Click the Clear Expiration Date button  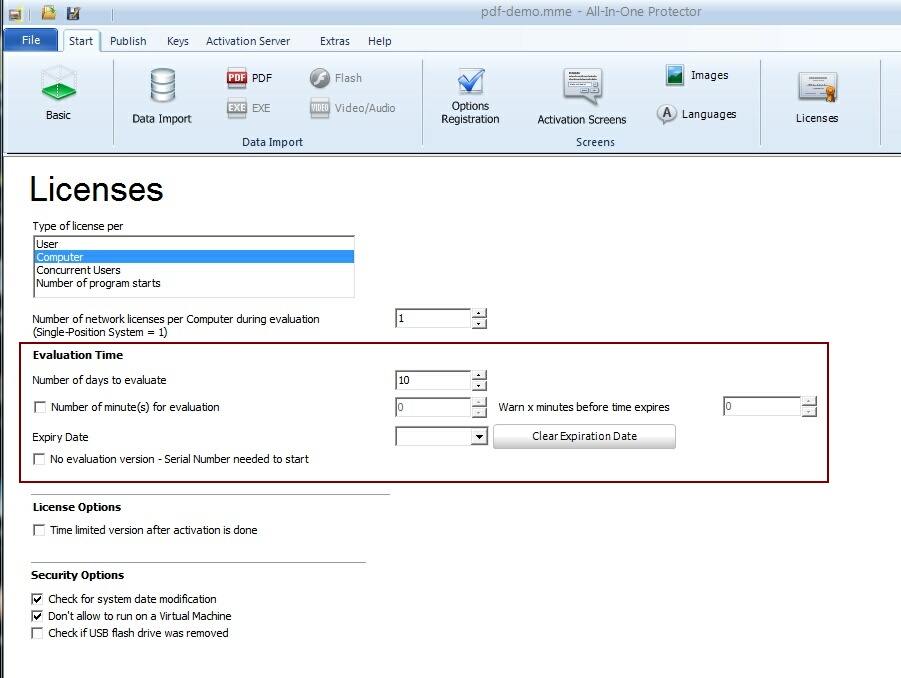pos(584,436)
